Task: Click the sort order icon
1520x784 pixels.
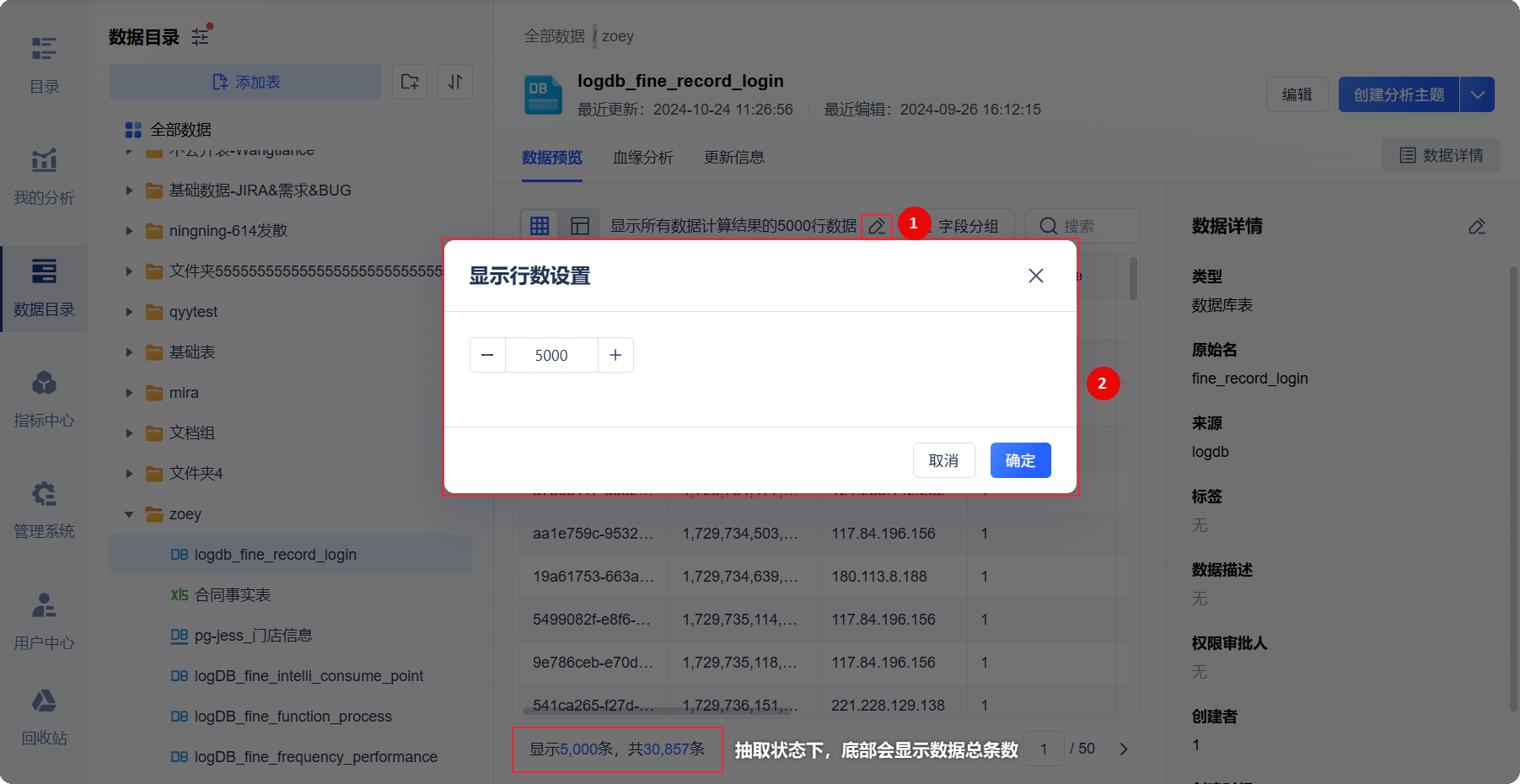Action: pyautogui.click(x=455, y=82)
